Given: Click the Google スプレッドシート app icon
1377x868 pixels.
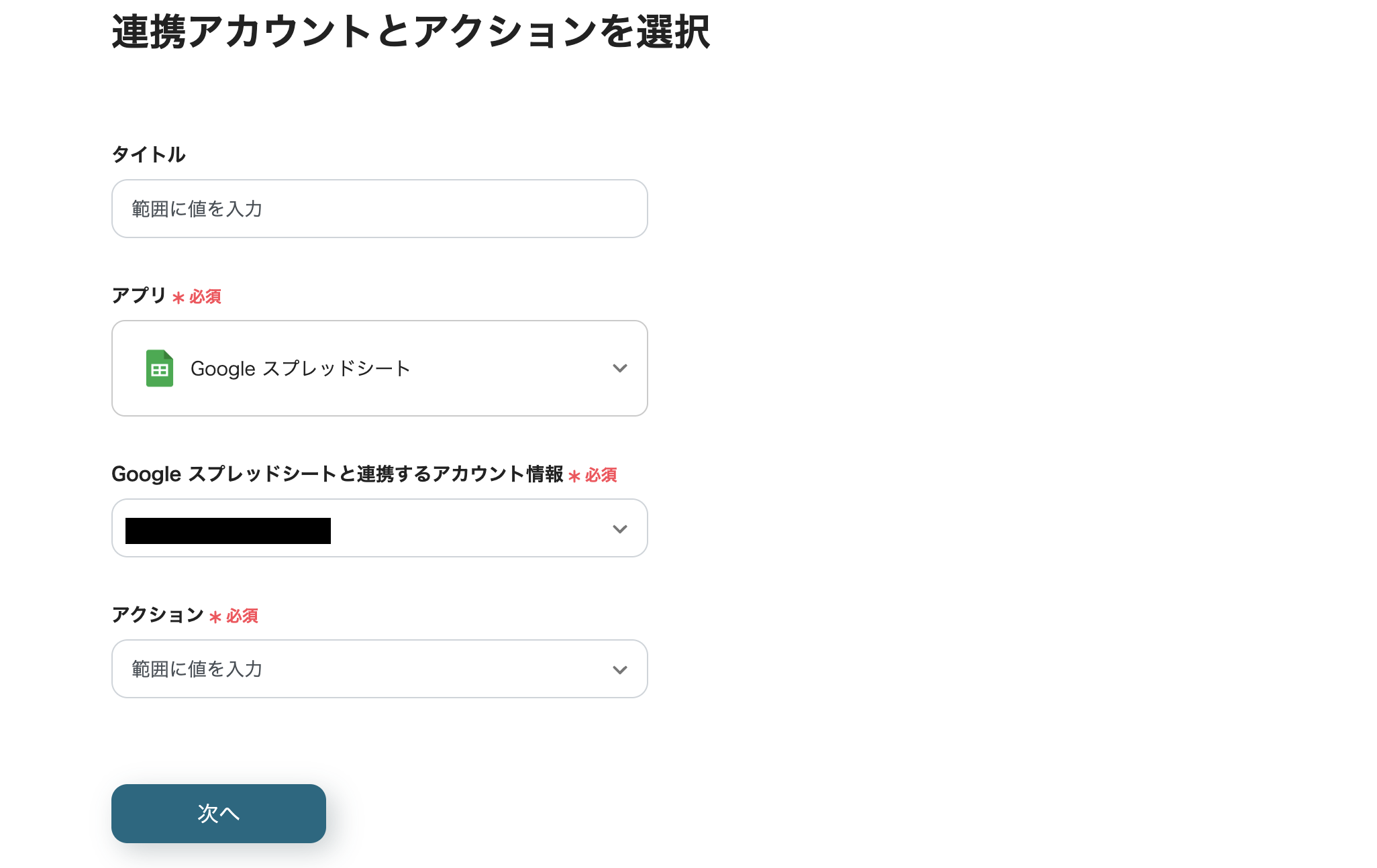Looking at the screenshot, I should [x=159, y=368].
